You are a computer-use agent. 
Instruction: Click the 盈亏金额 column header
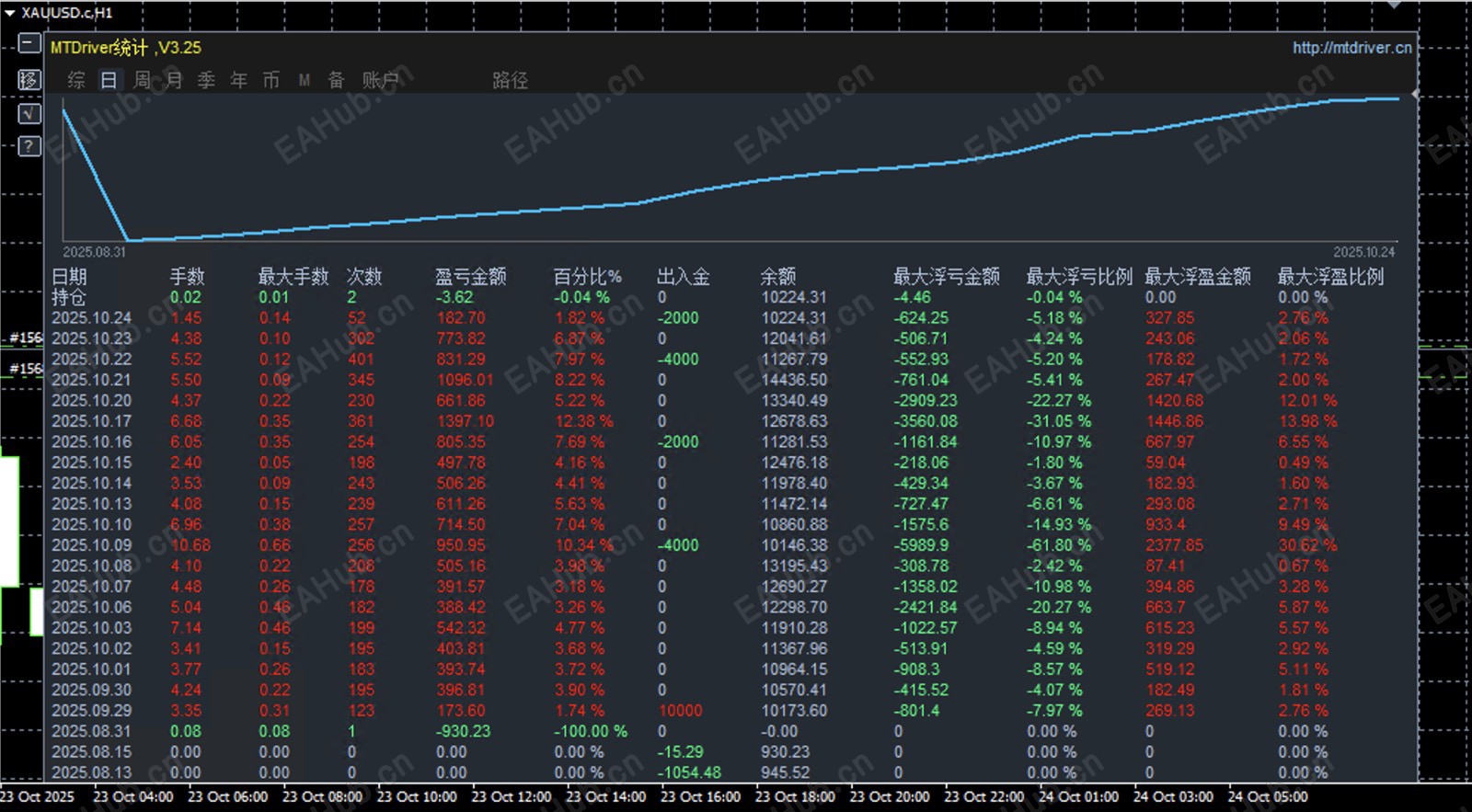coord(470,277)
